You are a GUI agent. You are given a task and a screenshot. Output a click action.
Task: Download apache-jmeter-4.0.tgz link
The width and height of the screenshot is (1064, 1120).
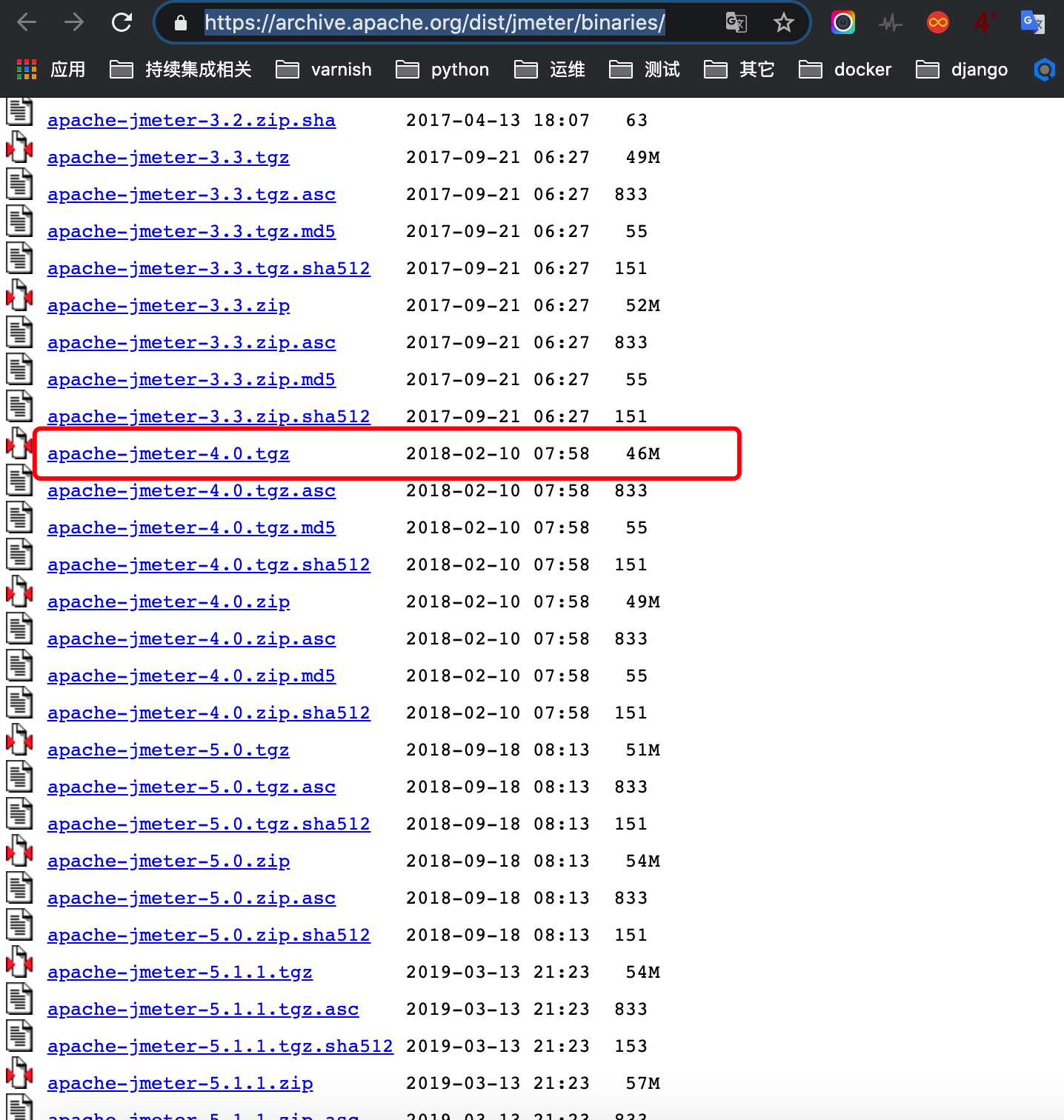coord(168,453)
